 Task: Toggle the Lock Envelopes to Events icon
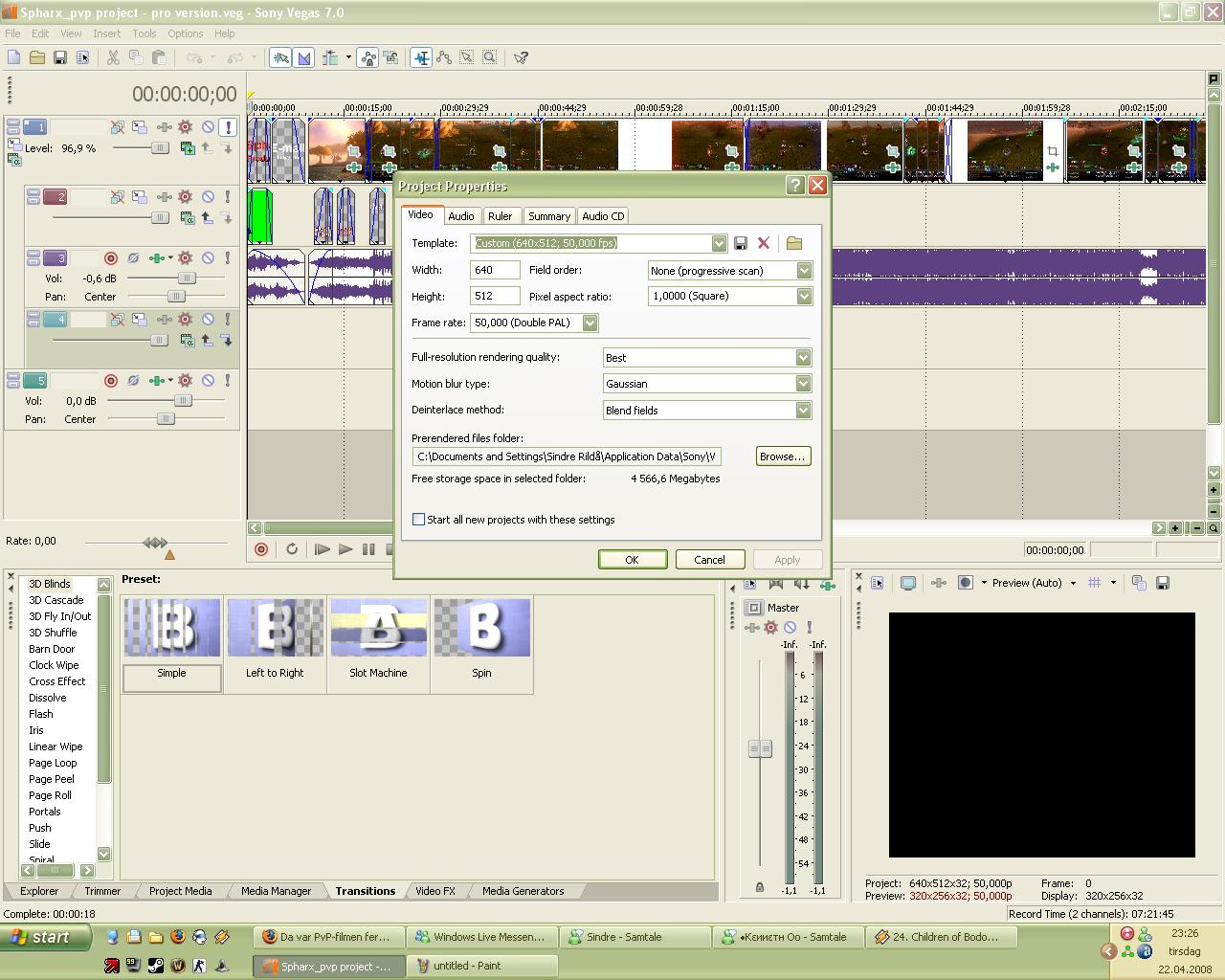[x=368, y=57]
